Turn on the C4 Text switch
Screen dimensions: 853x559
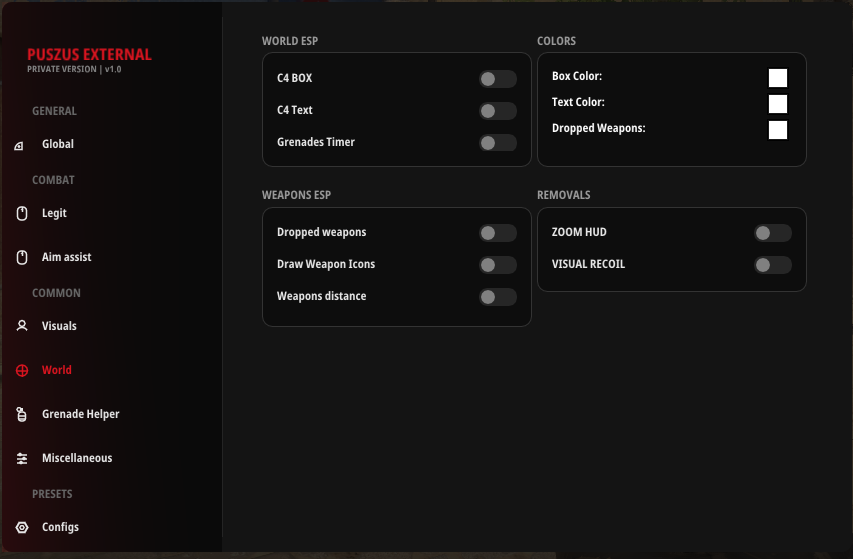point(498,111)
